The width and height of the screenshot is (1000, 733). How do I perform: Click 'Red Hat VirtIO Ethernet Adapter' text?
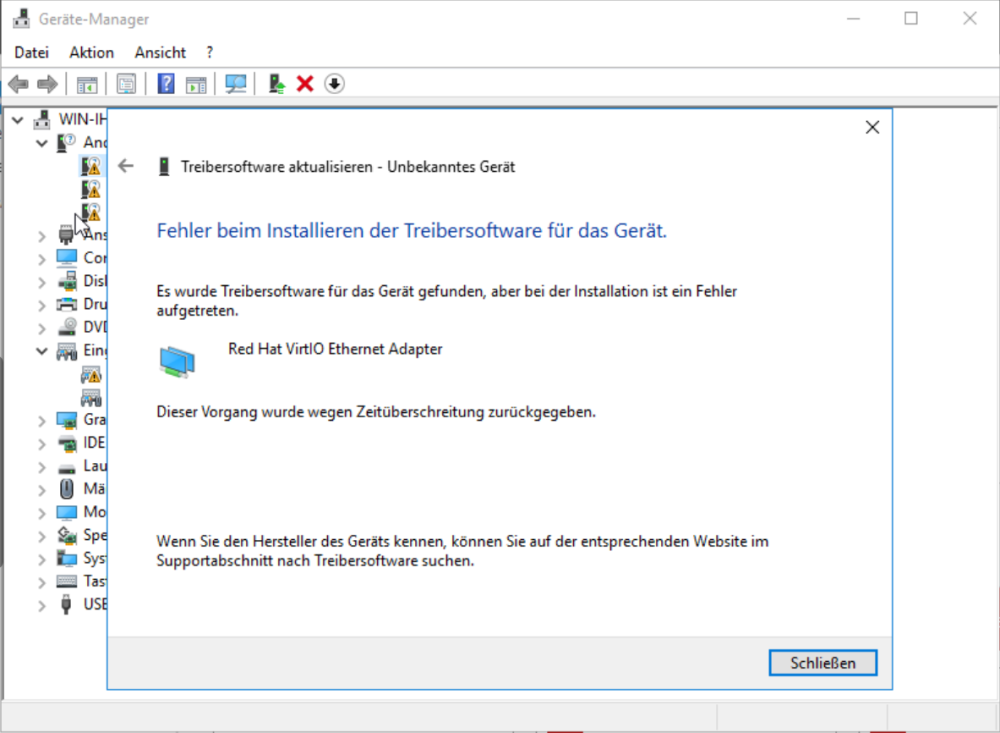(x=335, y=349)
